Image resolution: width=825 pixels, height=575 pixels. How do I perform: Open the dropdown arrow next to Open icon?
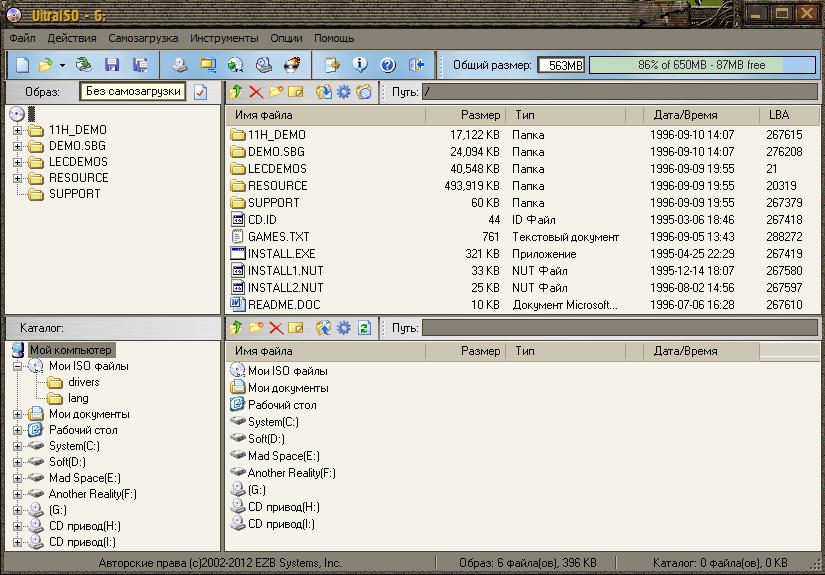click(62, 65)
